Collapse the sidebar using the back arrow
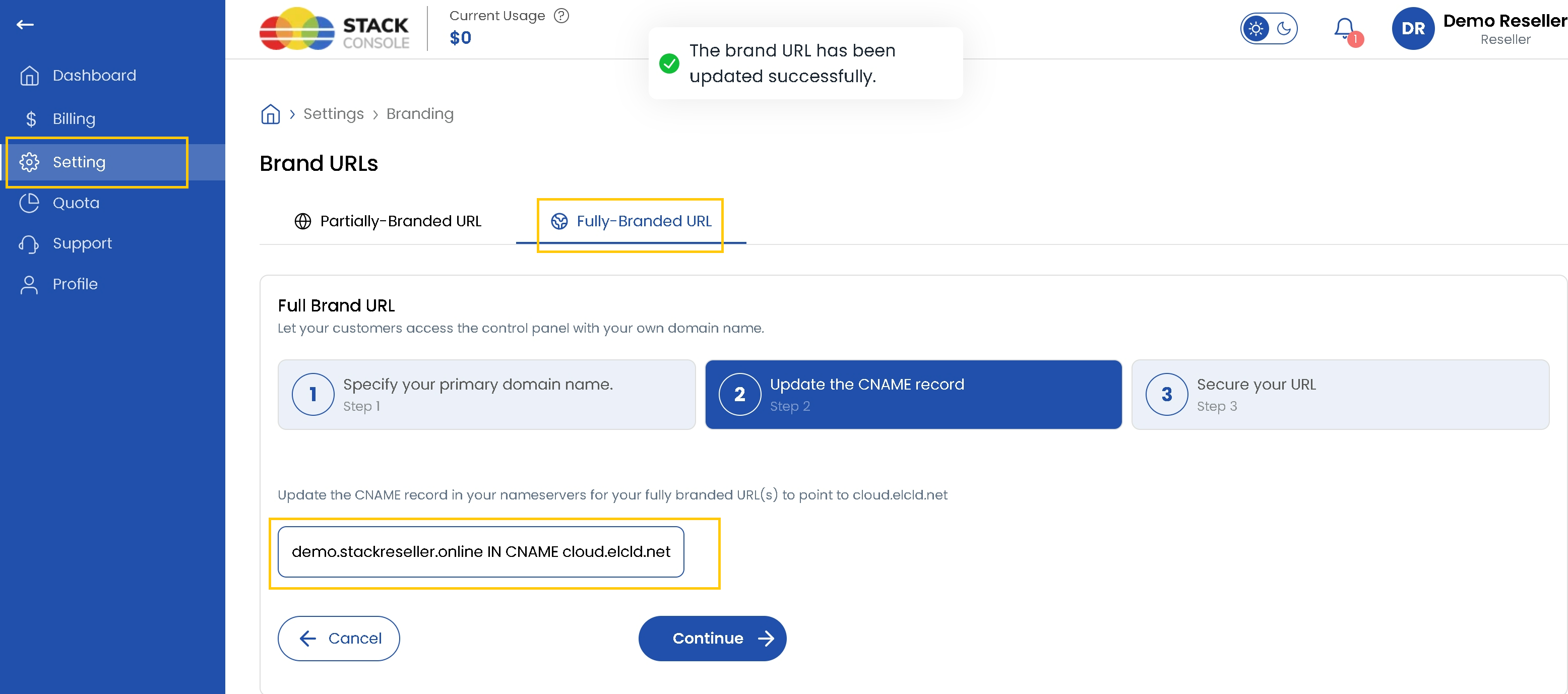The image size is (1568, 694). tap(26, 24)
